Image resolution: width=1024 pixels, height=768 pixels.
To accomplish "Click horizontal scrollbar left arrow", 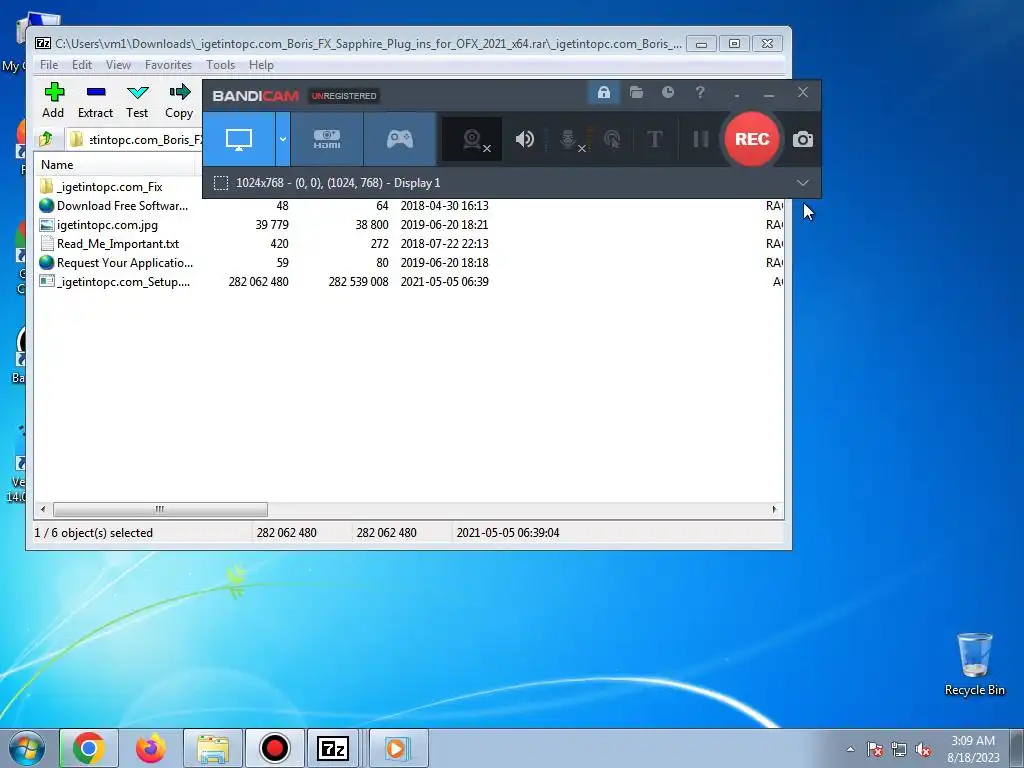I will coord(43,509).
